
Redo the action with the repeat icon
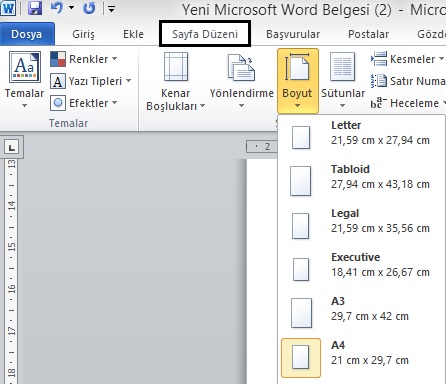pos(89,8)
